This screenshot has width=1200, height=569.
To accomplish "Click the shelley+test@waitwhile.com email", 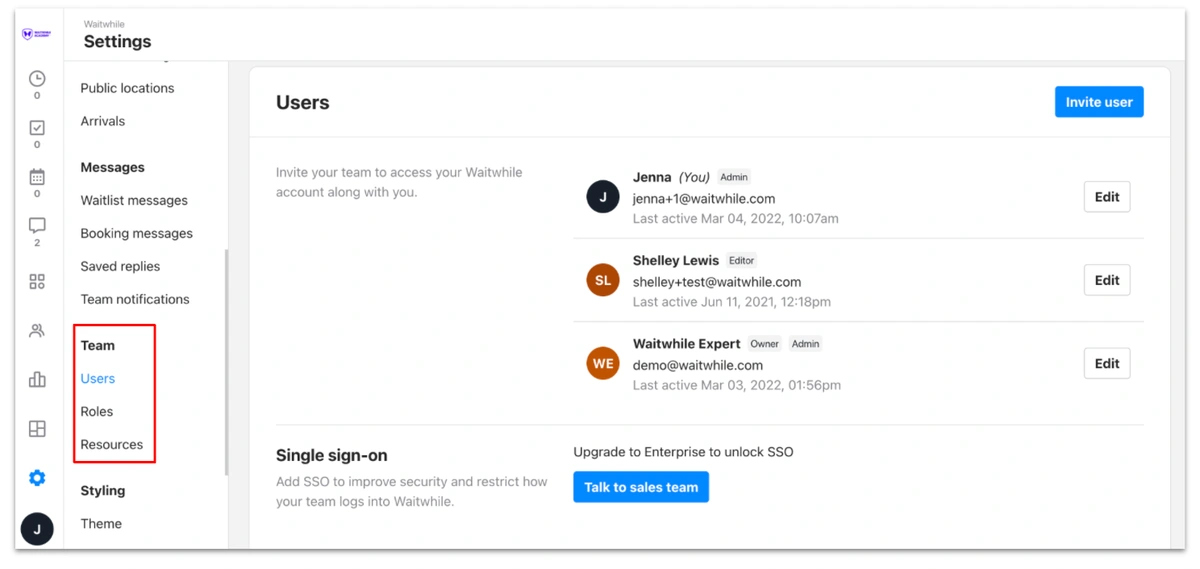I will (717, 281).
